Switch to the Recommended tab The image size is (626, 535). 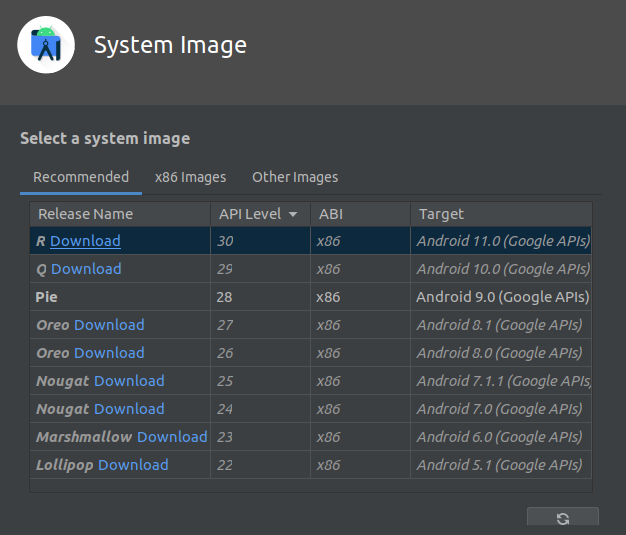[x=81, y=177]
